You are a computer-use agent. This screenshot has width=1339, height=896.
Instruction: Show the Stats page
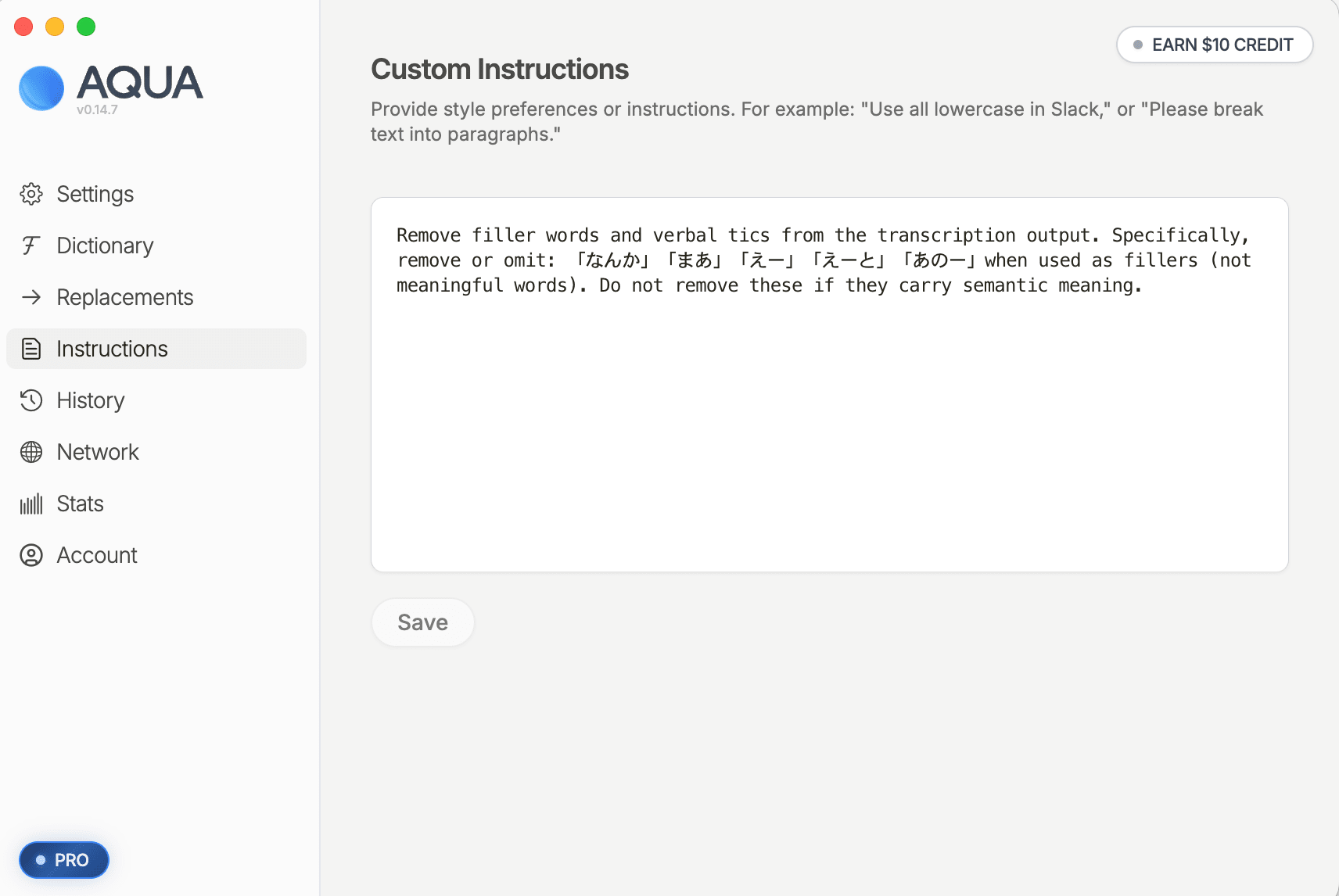(156, 504)
